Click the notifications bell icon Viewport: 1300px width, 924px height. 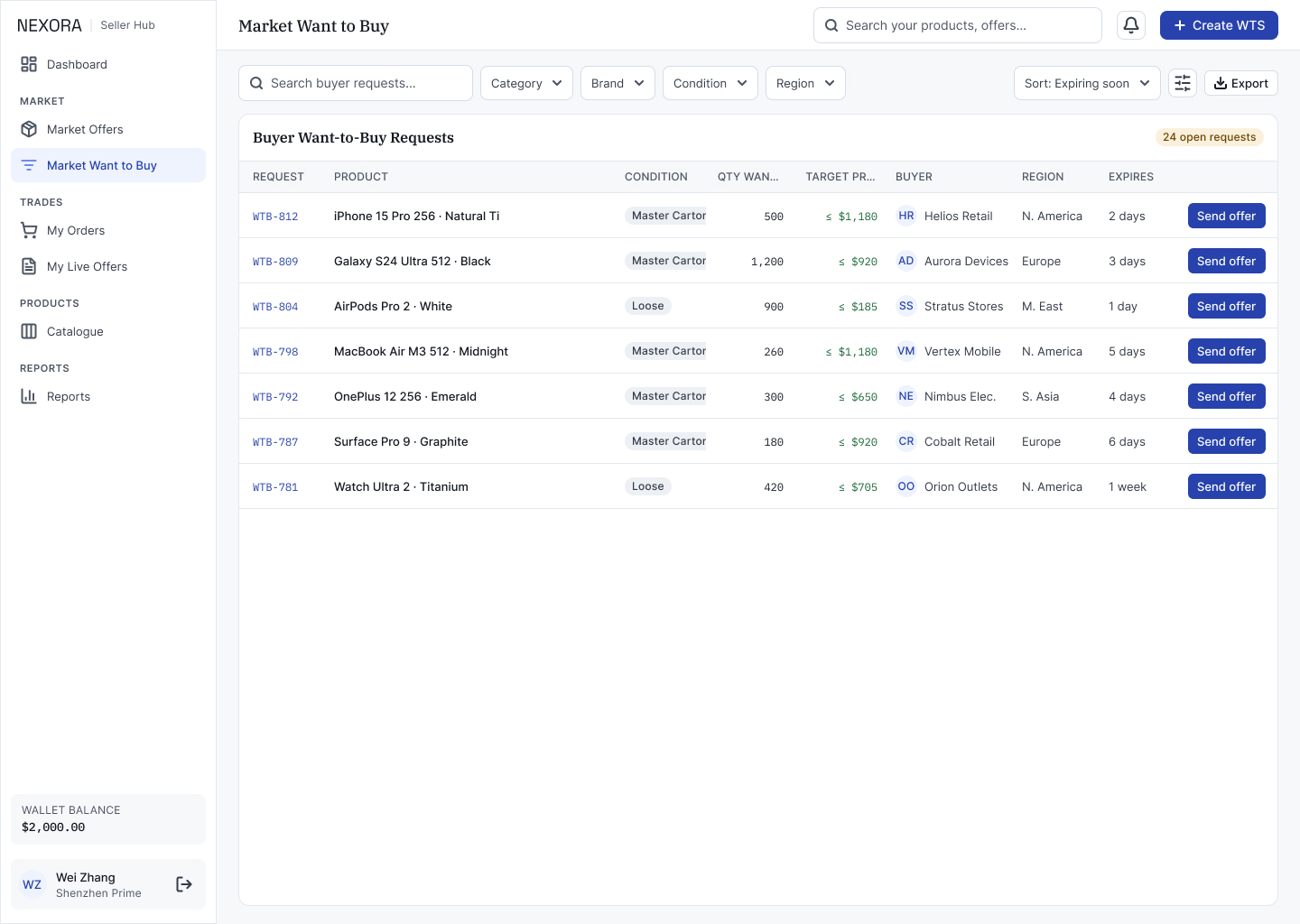coord(1131,25)
